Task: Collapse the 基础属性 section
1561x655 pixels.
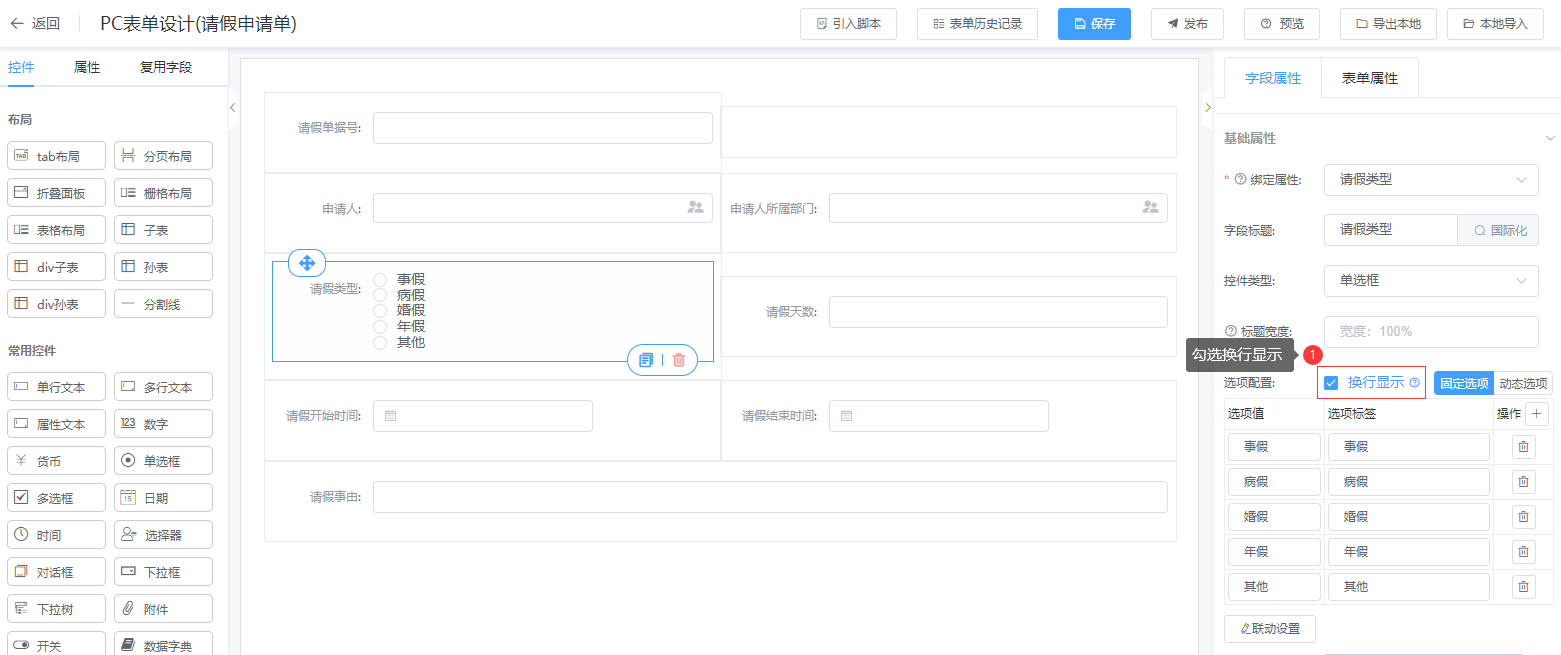Action: pyautogui.click(x=1550, y=138)
